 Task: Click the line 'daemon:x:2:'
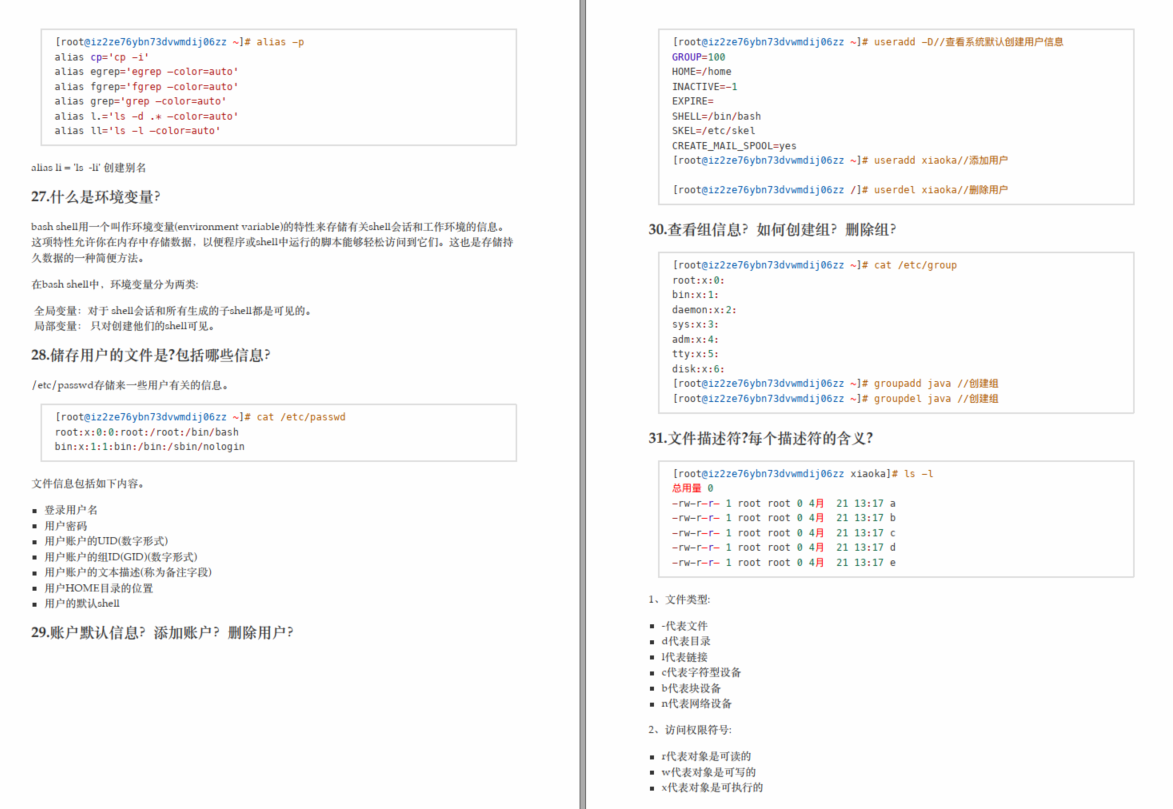[x=704, y=310]
